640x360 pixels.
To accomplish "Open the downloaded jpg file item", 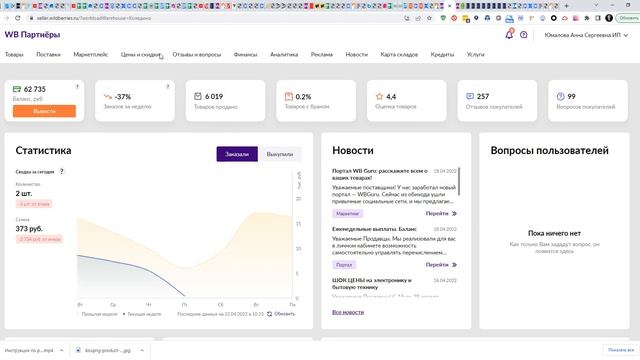I will (x=103, y=350).
